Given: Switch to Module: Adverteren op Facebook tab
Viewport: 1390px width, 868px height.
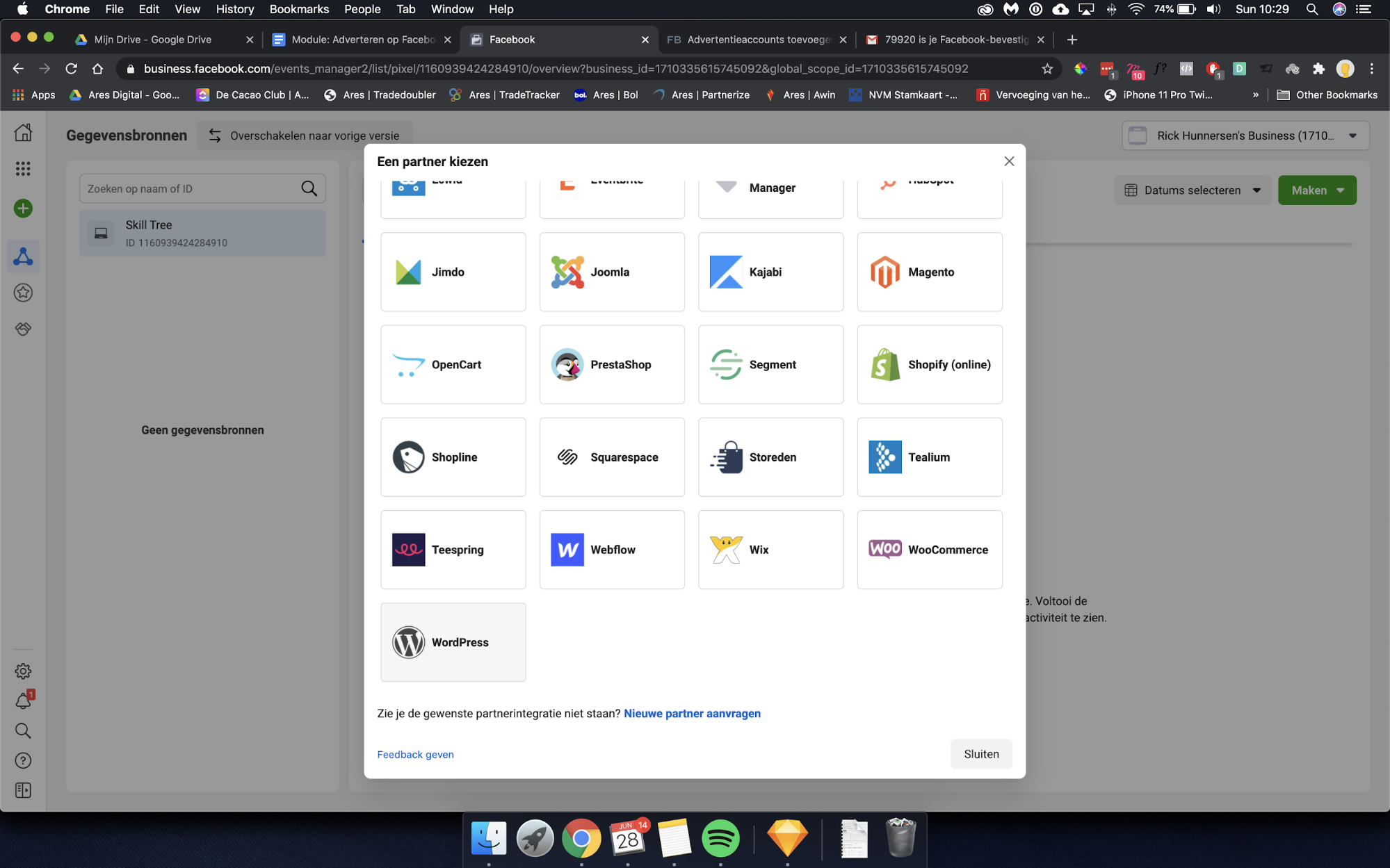Looking at the screenshot, I should click(x=362, y=40).
